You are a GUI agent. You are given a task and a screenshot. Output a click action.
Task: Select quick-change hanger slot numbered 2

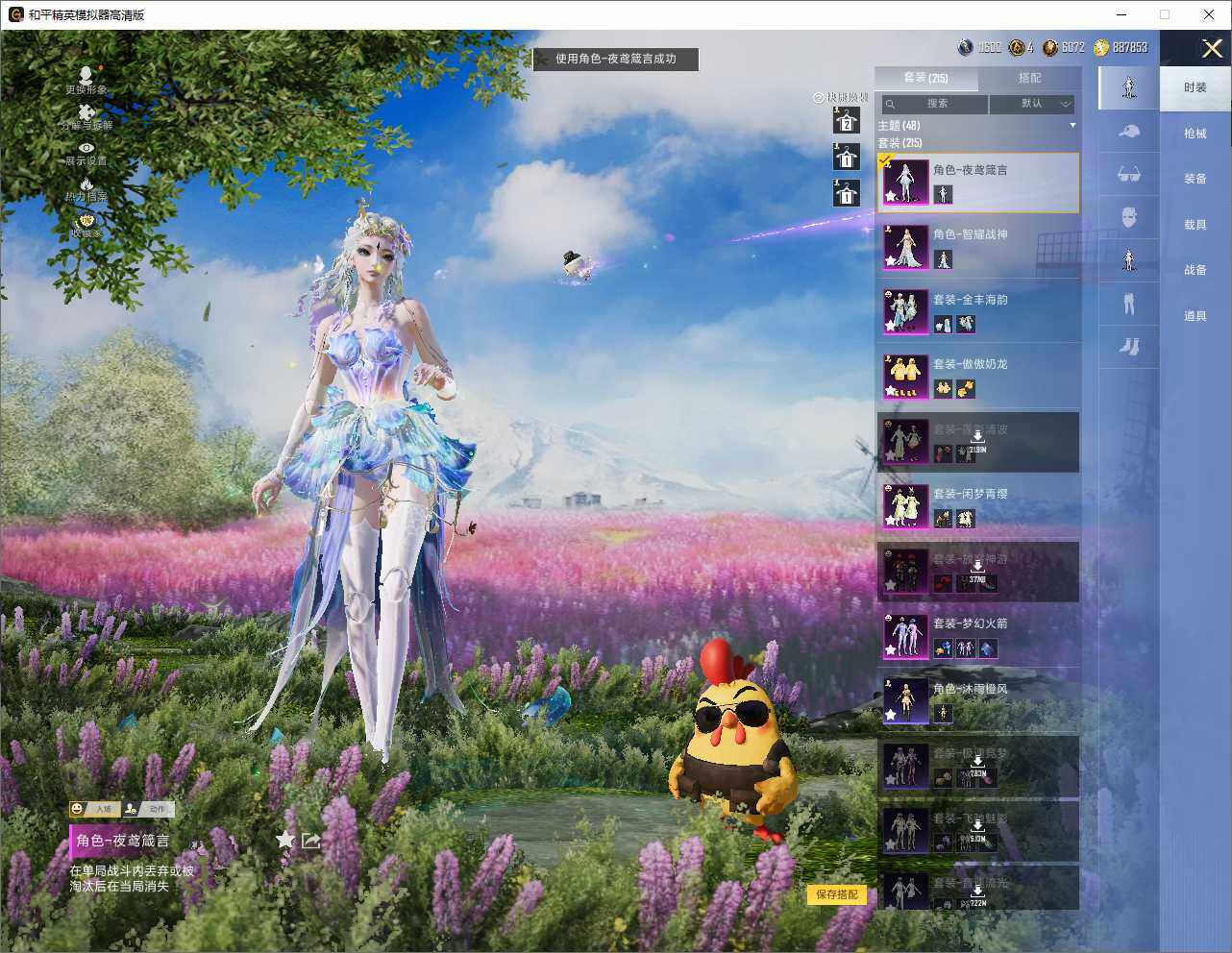846,120
